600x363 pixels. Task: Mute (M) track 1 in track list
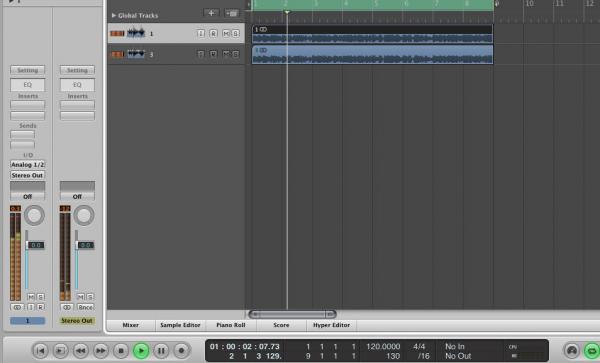point(226,34)
